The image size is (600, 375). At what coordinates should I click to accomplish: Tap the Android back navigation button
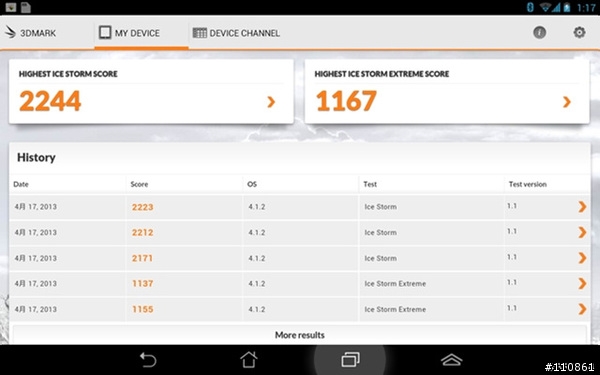point(148,360)
